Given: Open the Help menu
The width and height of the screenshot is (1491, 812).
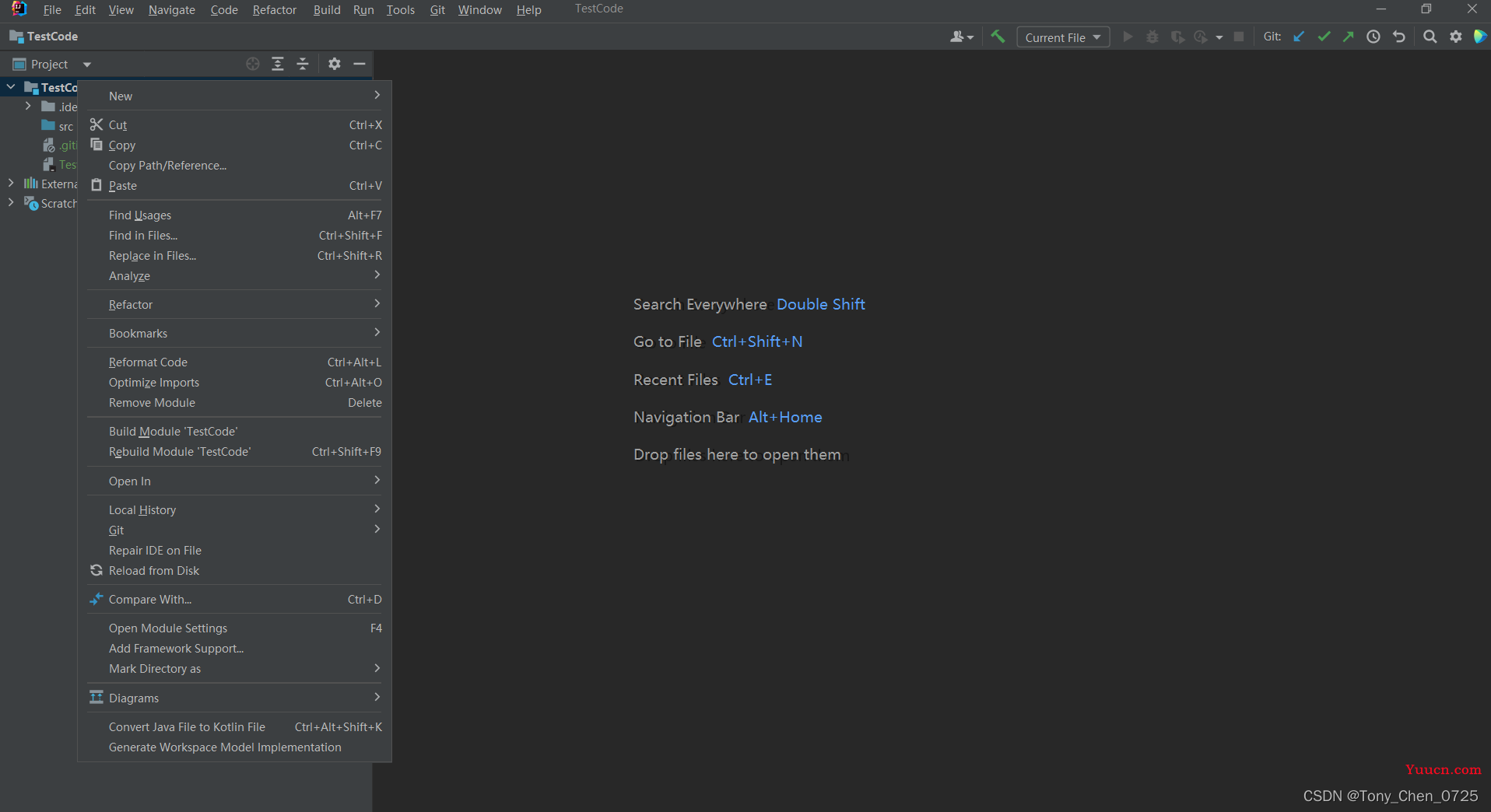Looking at the screenshot, I should (x=528, y=9).
